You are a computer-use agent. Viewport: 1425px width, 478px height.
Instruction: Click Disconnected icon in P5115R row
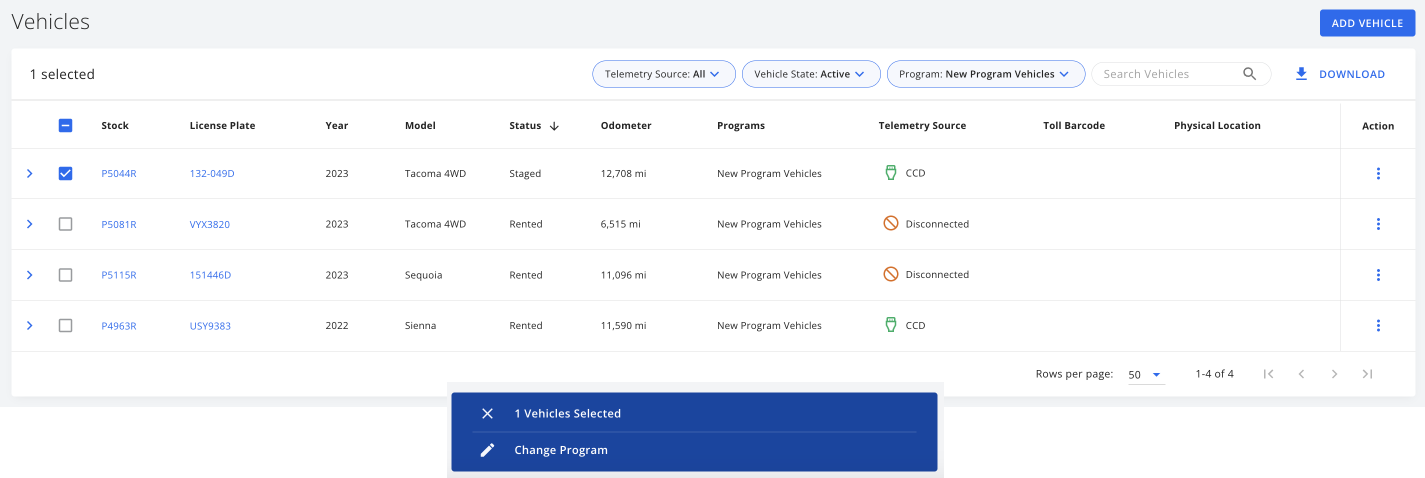tap(890, 274)
